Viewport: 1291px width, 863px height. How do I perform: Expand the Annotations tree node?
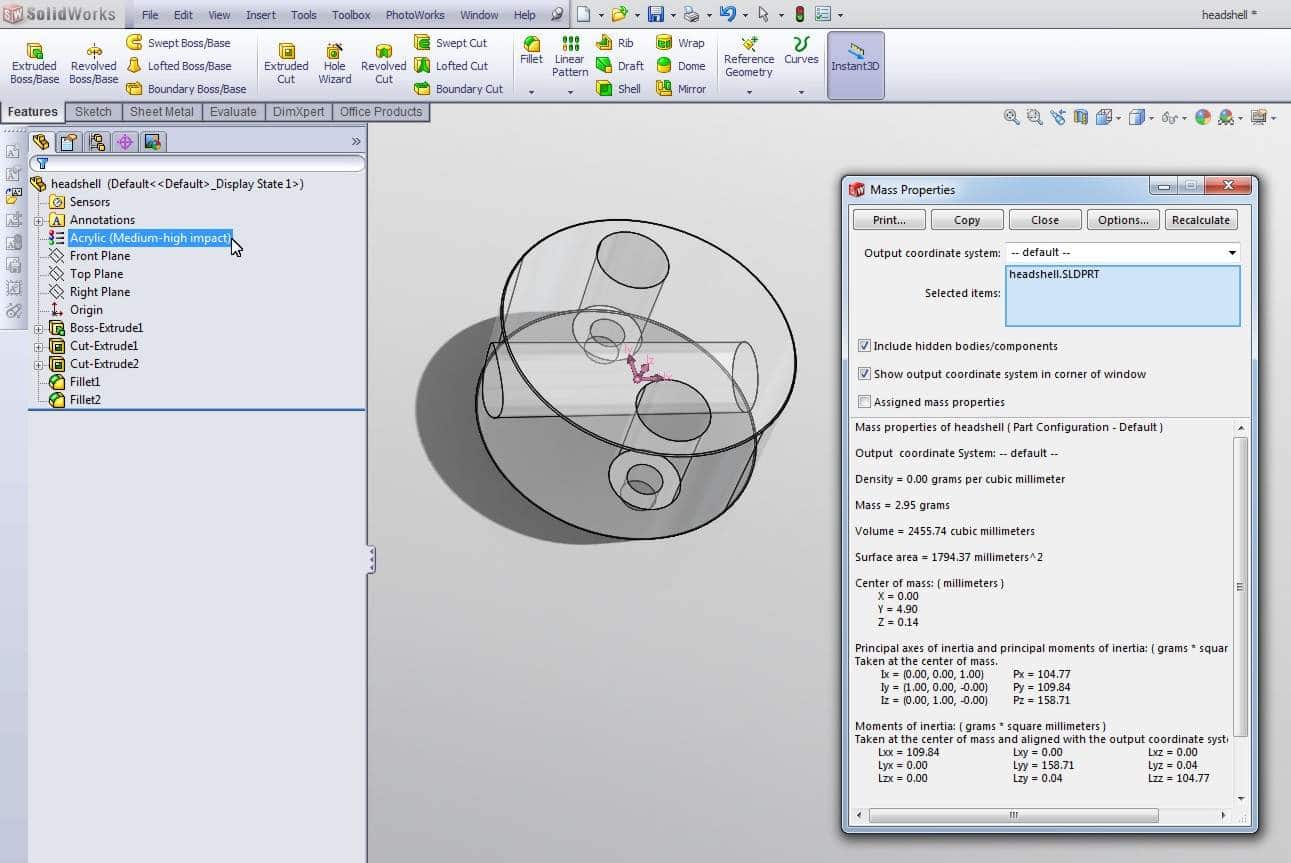(39, 220)
